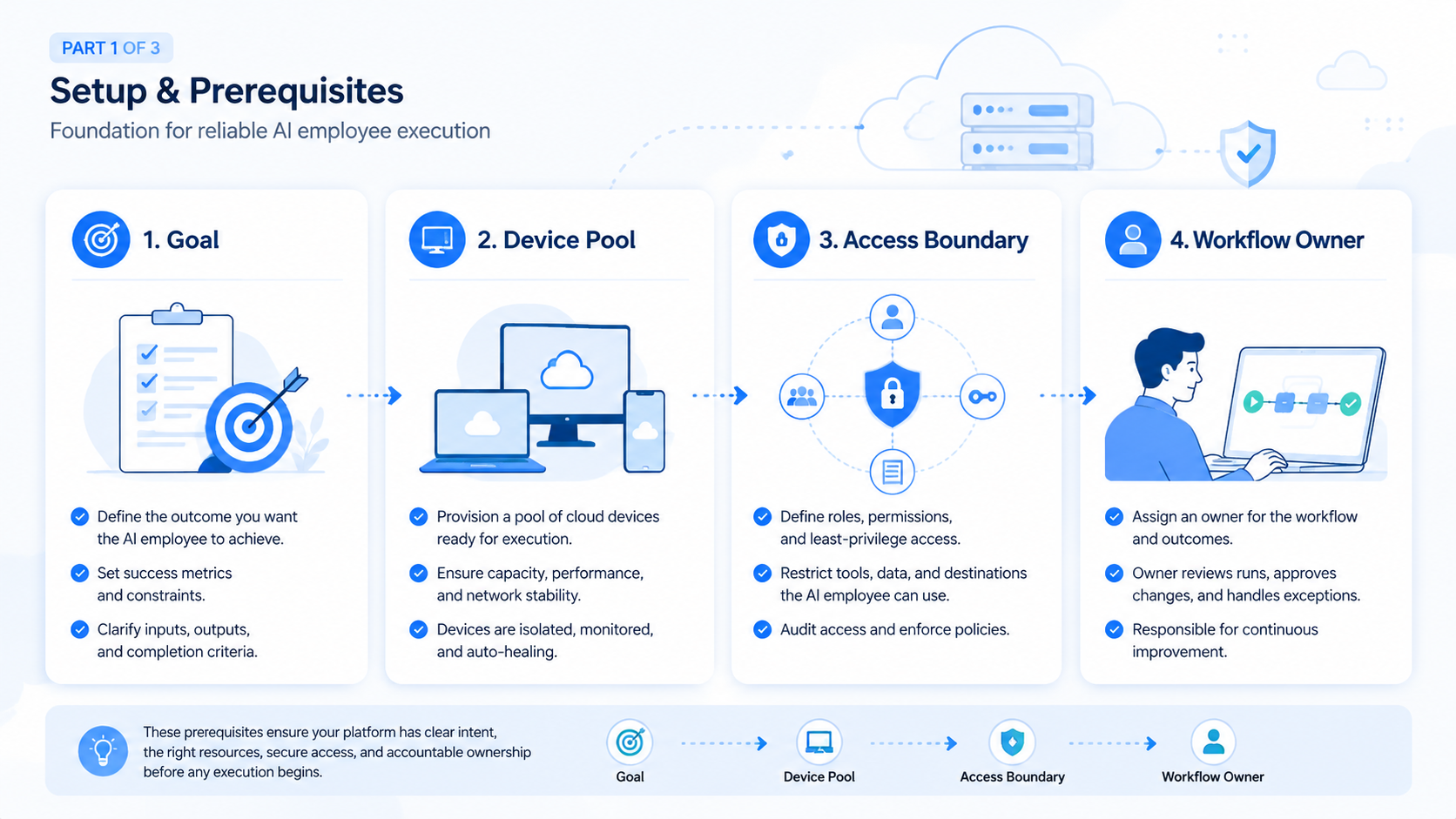The height and width of the screenshot is (819, 1456).
Task: Click the document icon in the access diagram
Action: point(892,472)
